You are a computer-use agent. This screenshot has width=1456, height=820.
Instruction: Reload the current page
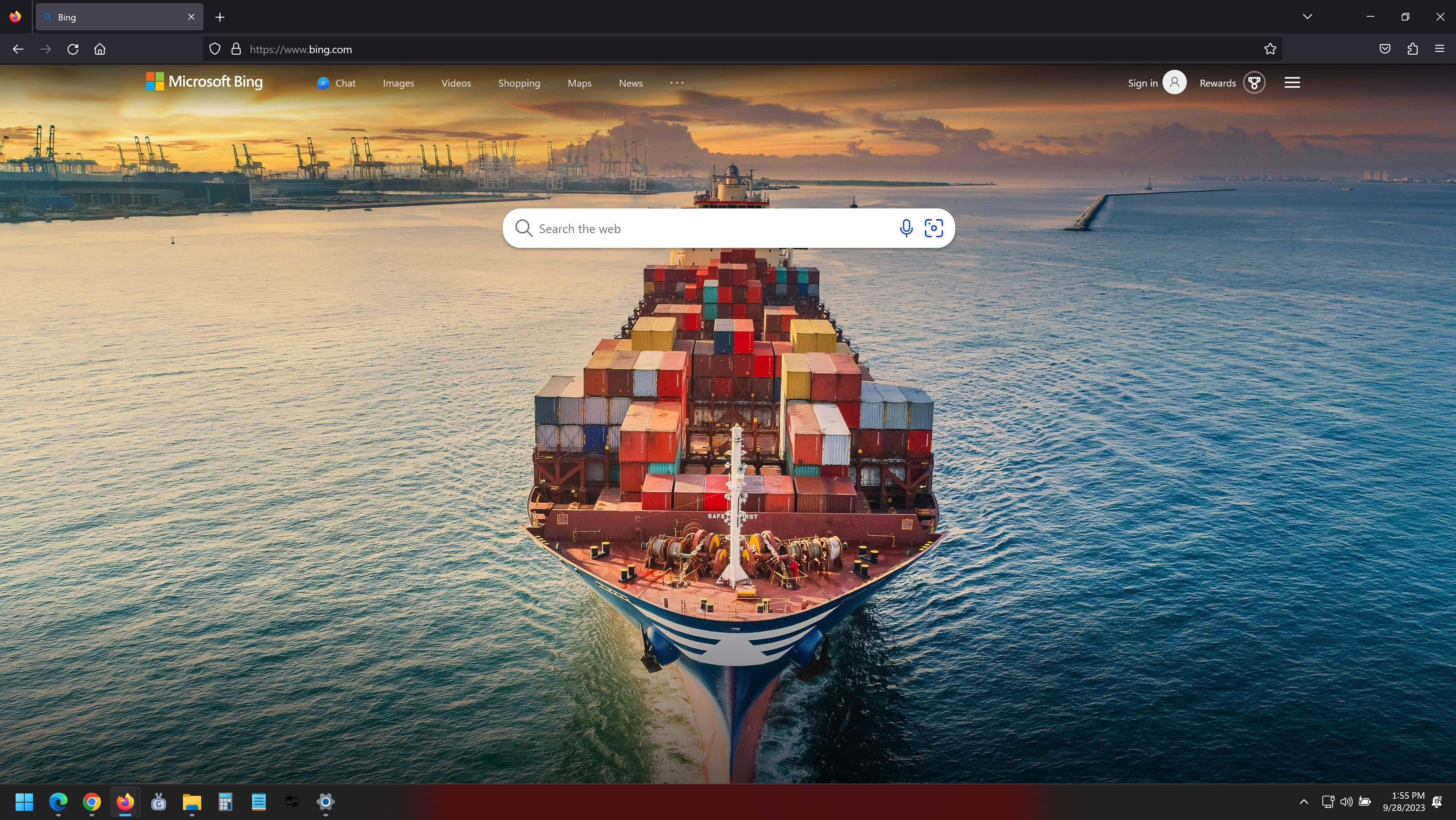point(73,49)
